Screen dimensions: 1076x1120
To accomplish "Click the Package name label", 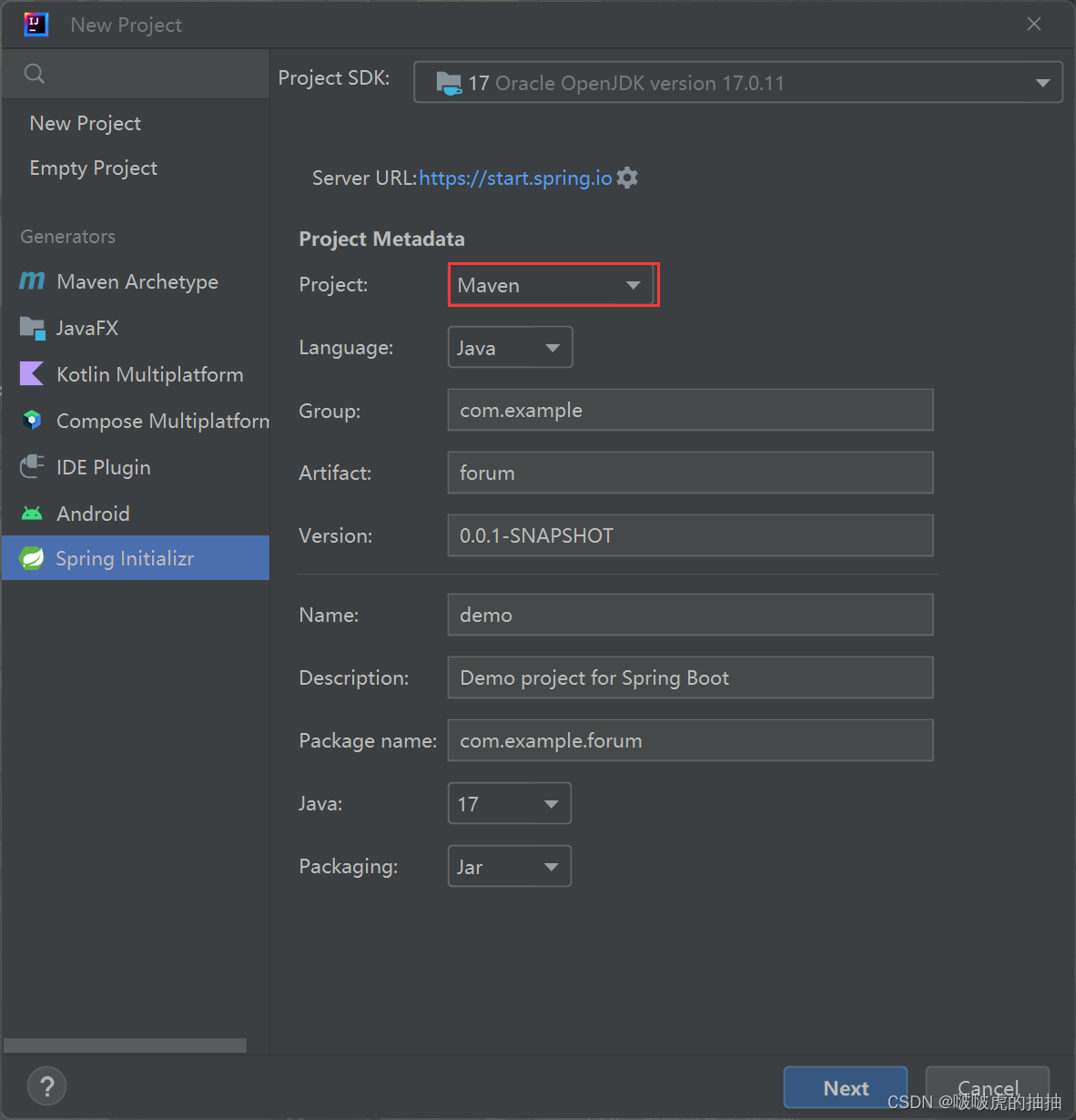I will point(368,740).
